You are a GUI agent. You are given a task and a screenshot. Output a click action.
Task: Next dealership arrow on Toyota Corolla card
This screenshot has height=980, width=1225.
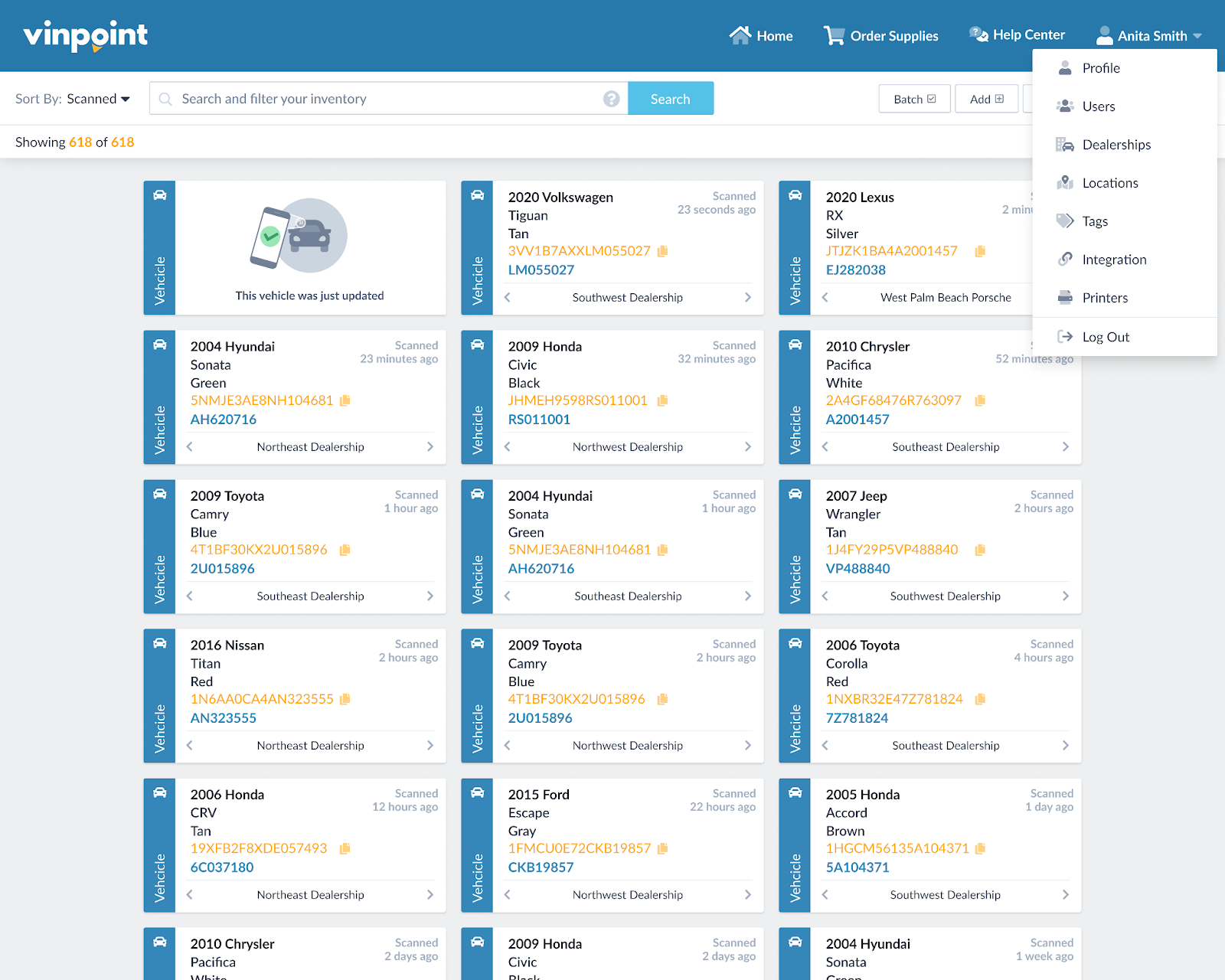(x=1066, y=745)
